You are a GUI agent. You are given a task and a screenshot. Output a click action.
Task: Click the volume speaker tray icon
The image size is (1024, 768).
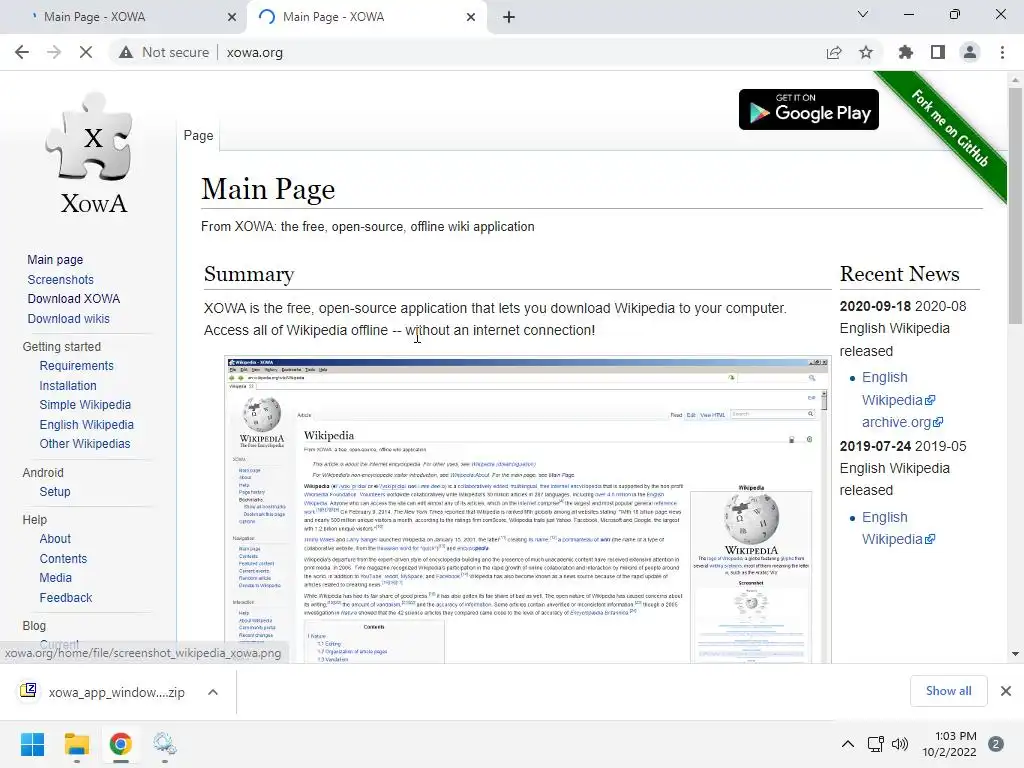[900, 744]
